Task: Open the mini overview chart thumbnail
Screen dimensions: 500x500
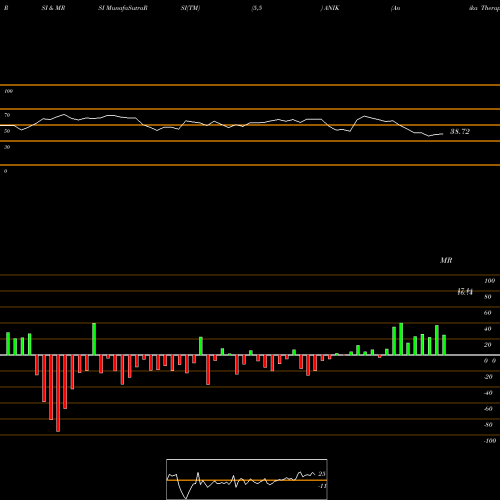Action: [247, 479]
